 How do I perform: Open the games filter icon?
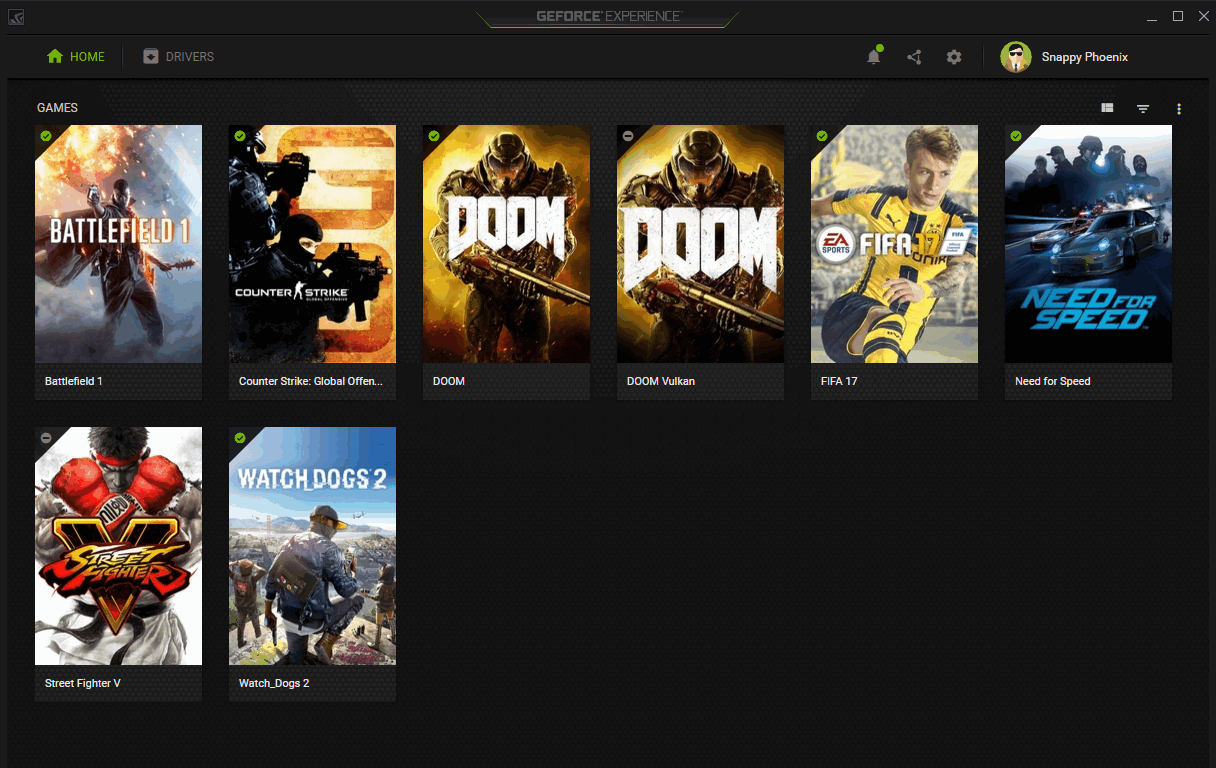(x=1143, y=108)
